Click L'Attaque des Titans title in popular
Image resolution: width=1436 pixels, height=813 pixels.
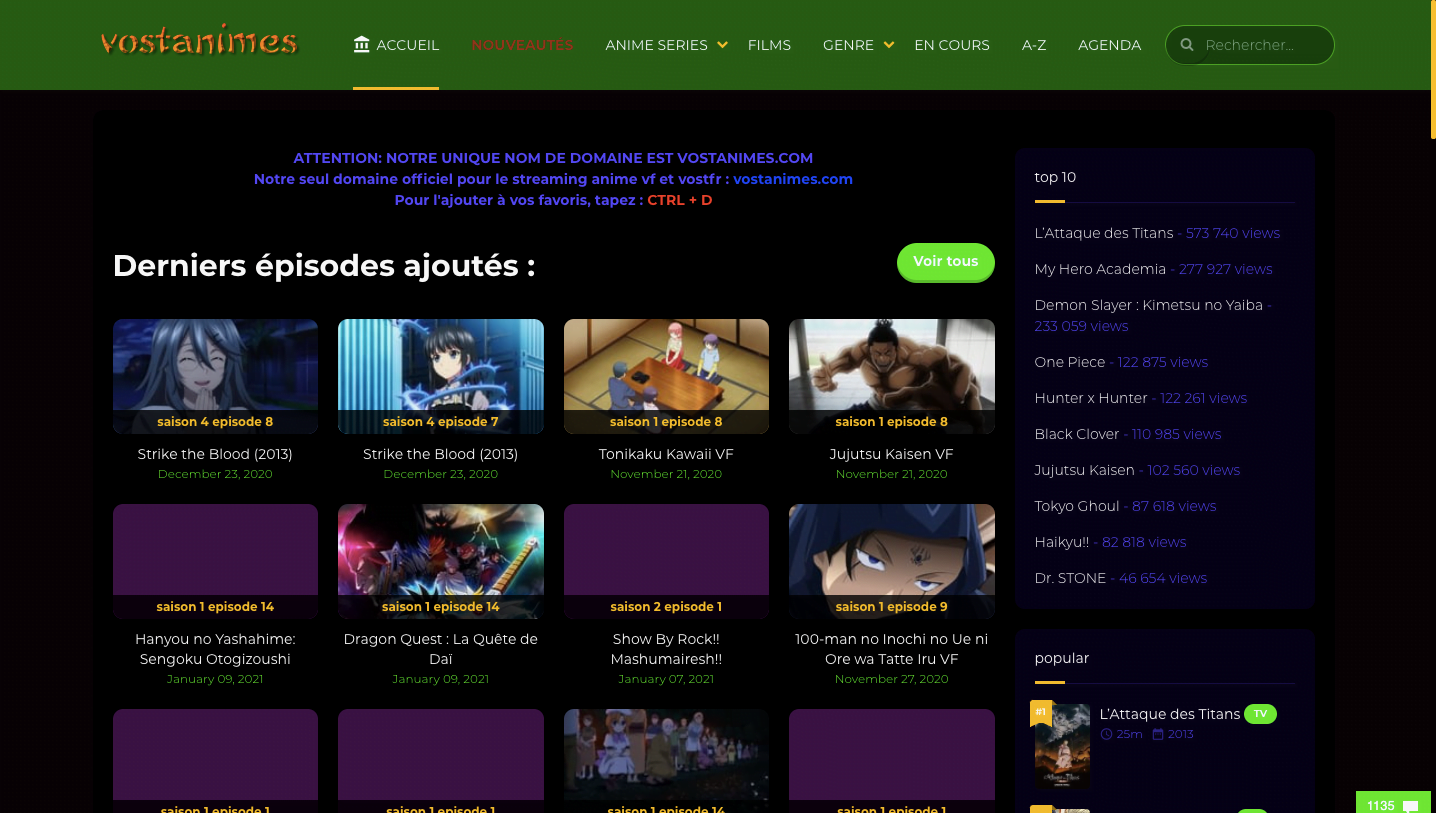[x=1170, y=714]
